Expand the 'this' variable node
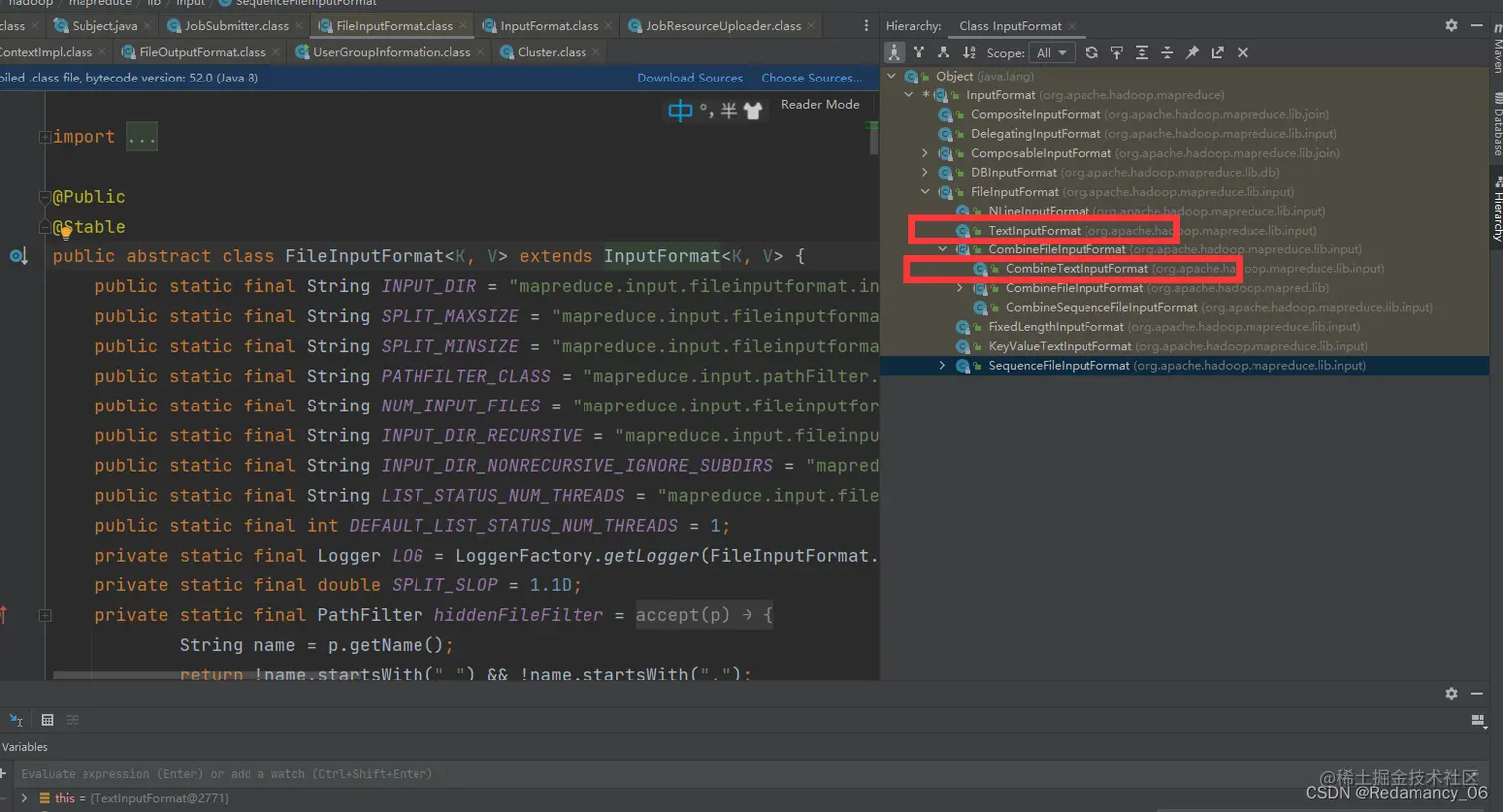 25,798
